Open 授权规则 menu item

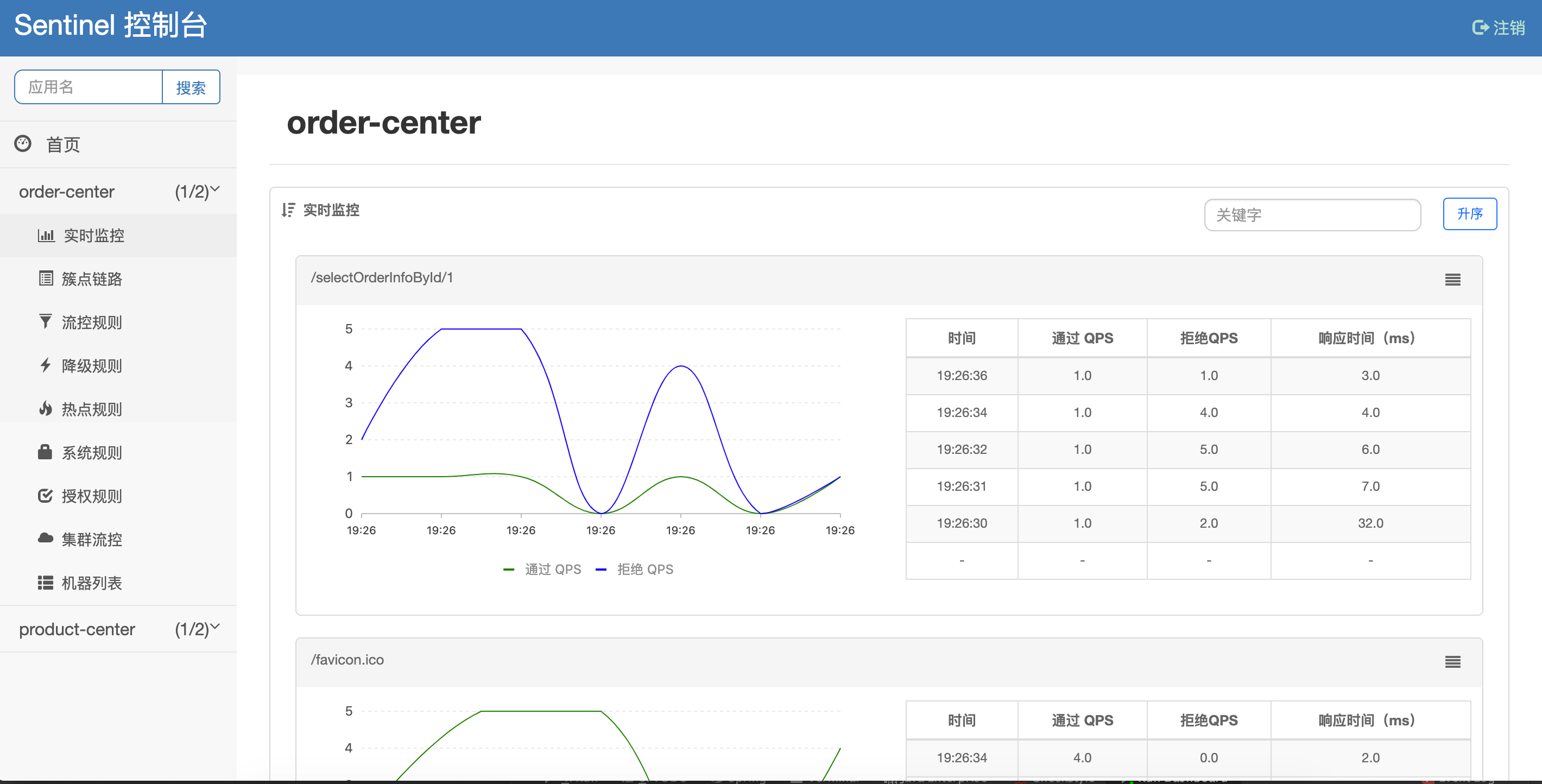pyautogui.click(x=92, y=496)
